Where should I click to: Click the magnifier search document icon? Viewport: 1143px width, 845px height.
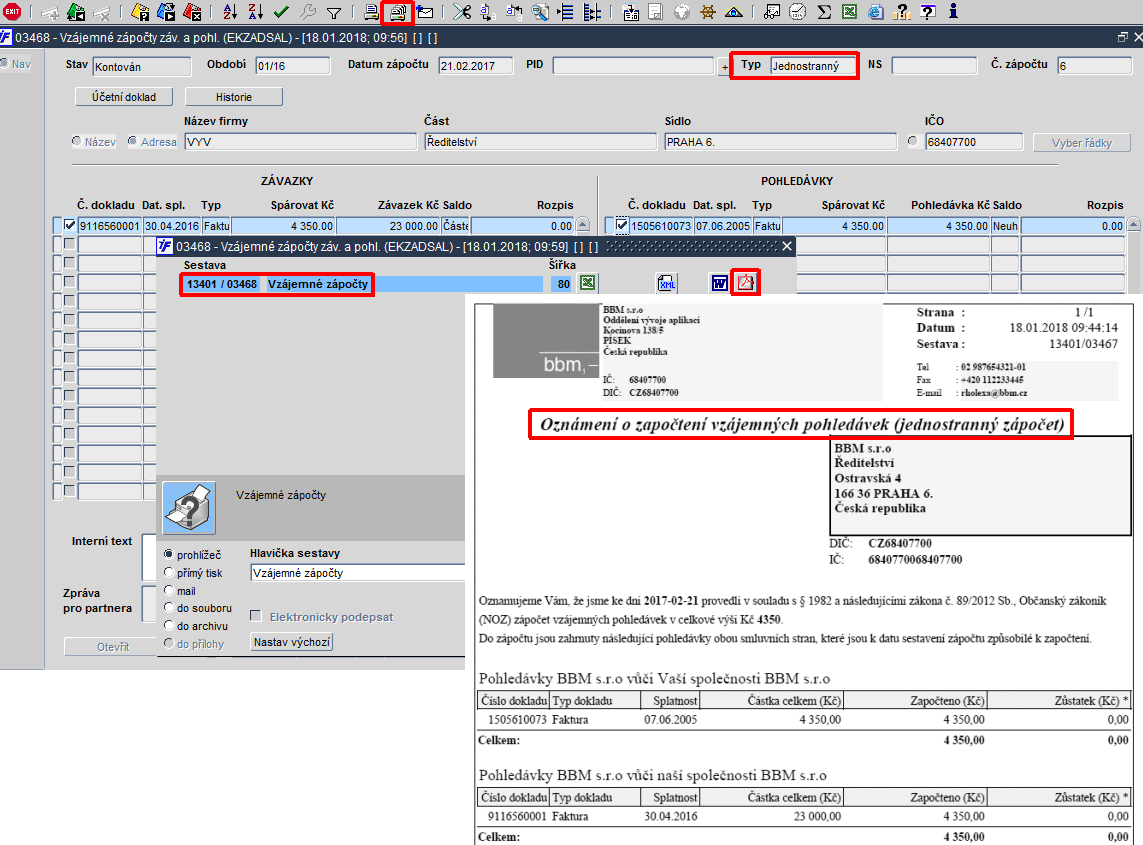540,12
